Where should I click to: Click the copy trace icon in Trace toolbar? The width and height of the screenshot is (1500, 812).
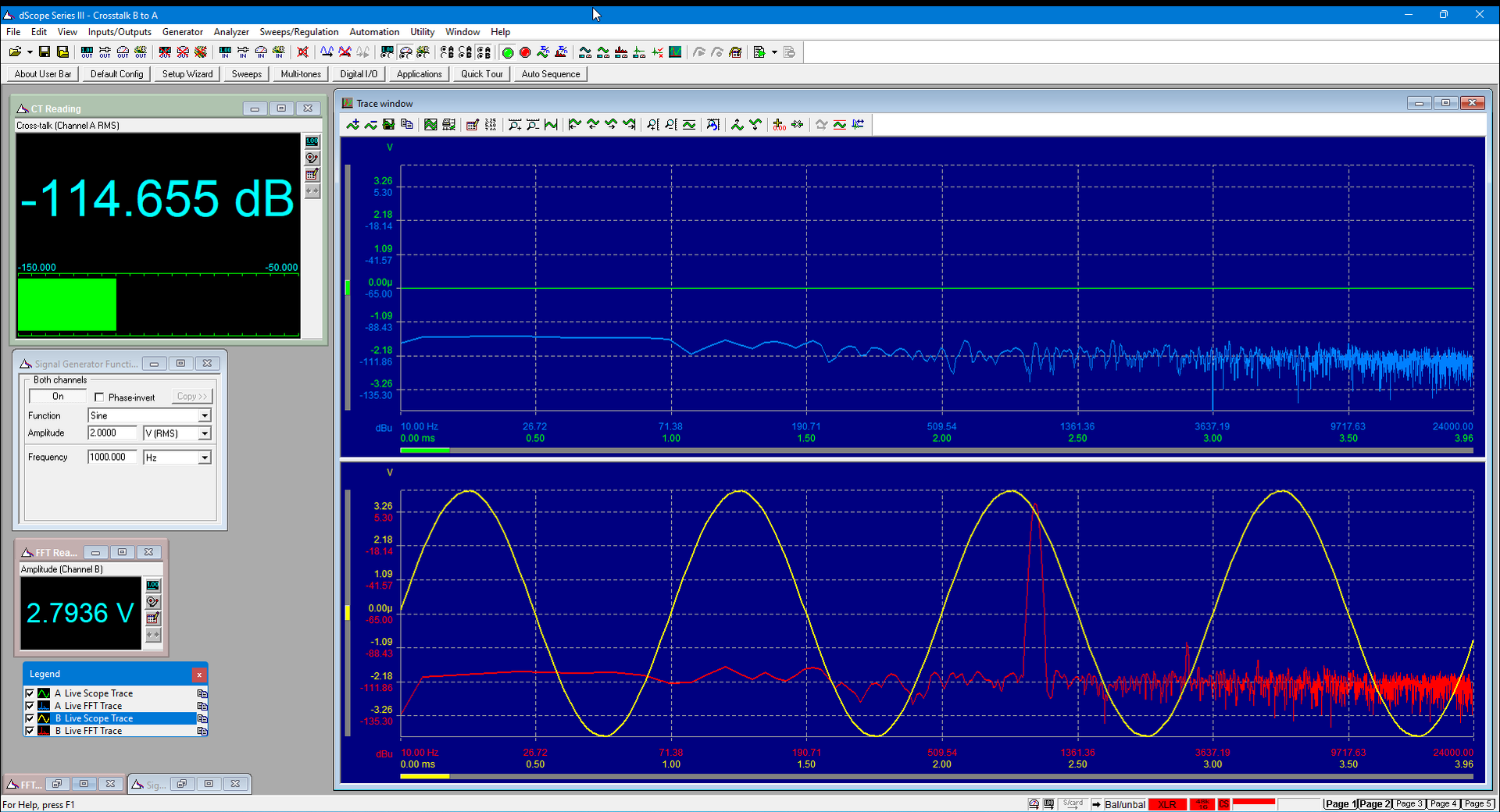click(407, 124)
